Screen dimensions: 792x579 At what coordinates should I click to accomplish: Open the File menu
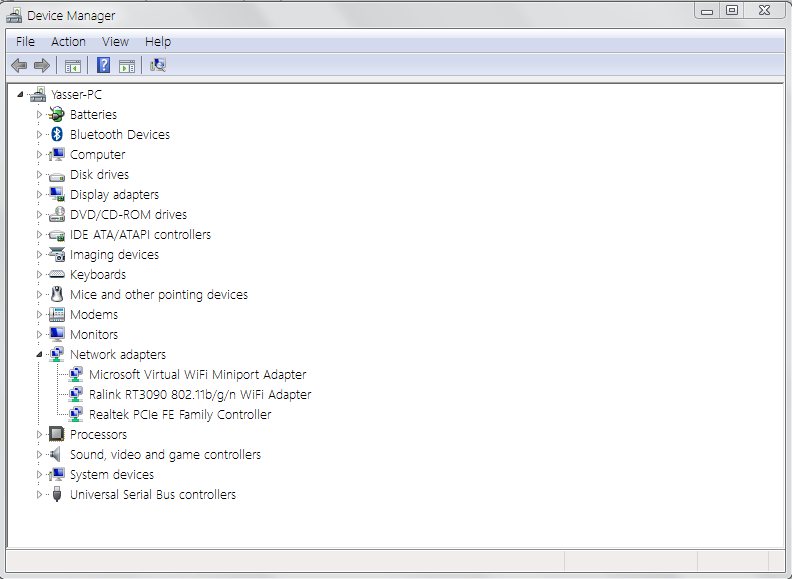[x=25, y=41]
